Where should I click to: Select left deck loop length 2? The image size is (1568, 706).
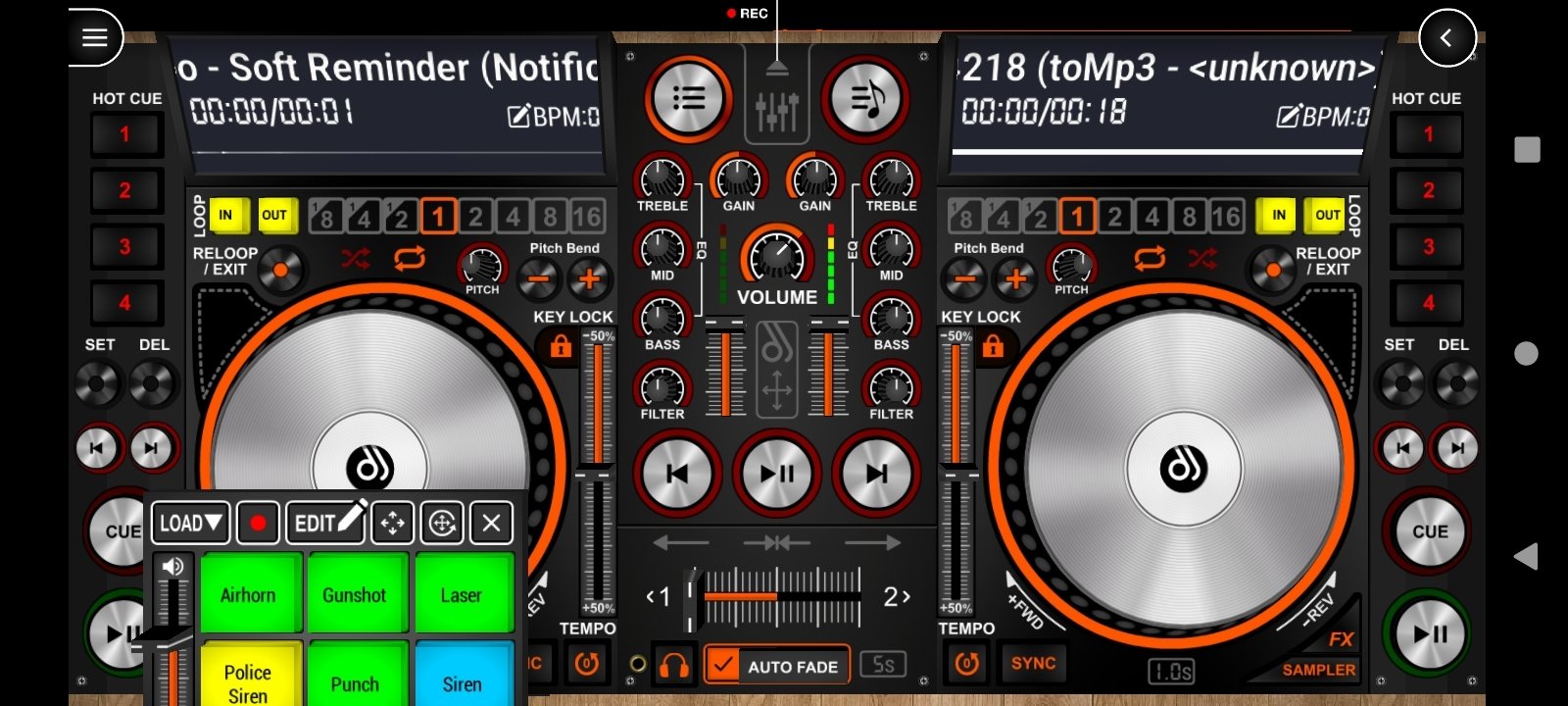(476, 216)
